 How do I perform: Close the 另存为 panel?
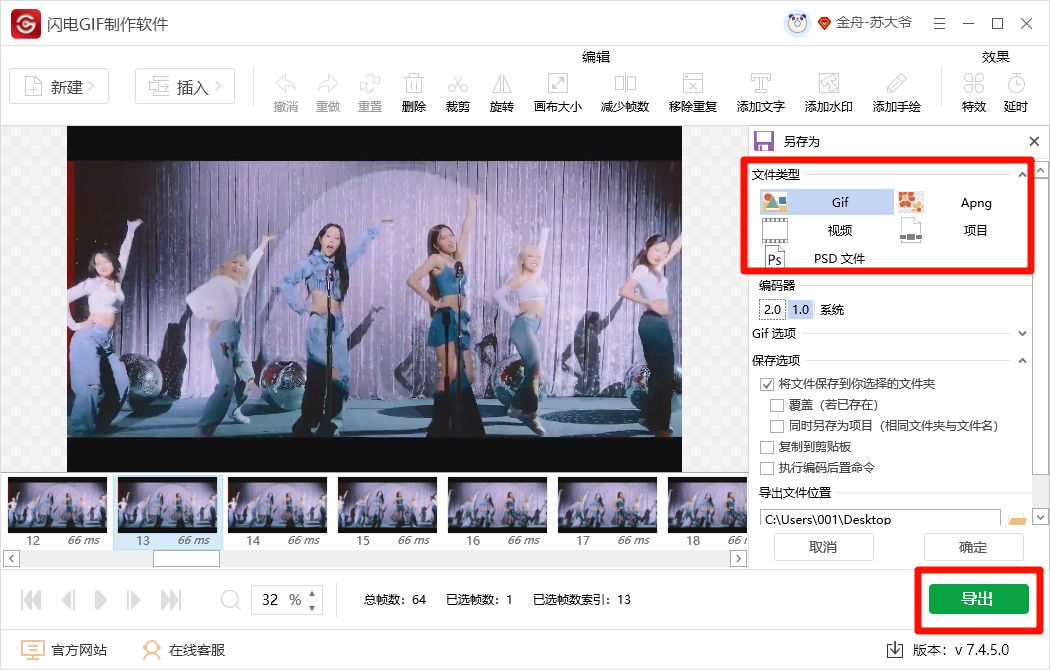point(1034,141)
